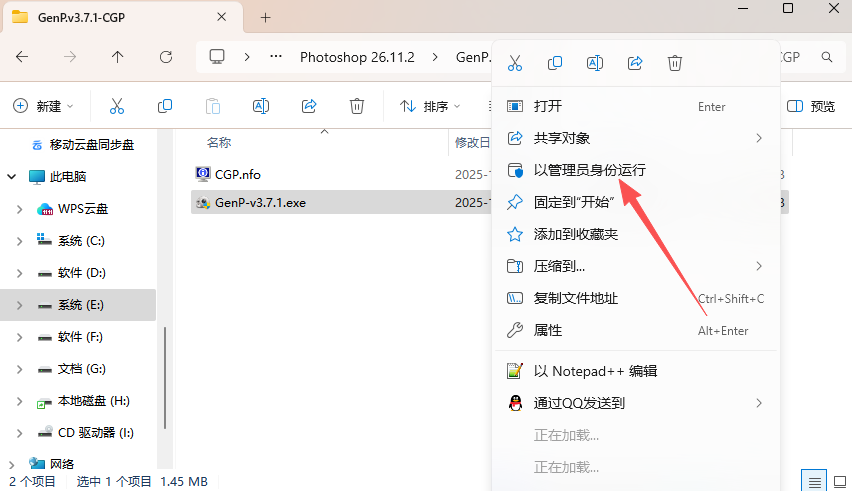Screen dimensions: 852x491
Task: Expand breadcrumb chevron after This PC icon
Action: [247, 57]
